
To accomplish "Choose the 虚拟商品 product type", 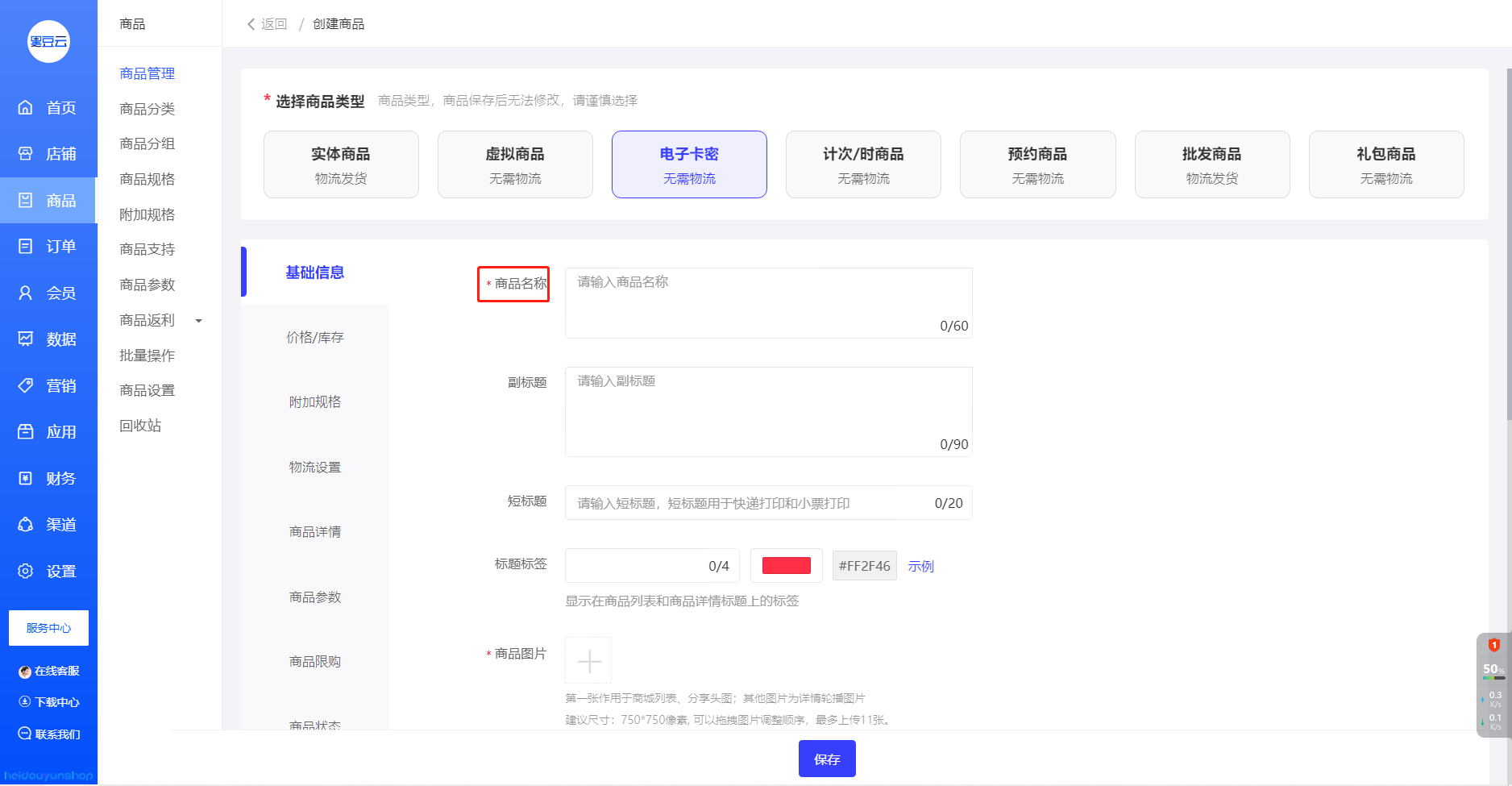I will click(x=515, y=164).
